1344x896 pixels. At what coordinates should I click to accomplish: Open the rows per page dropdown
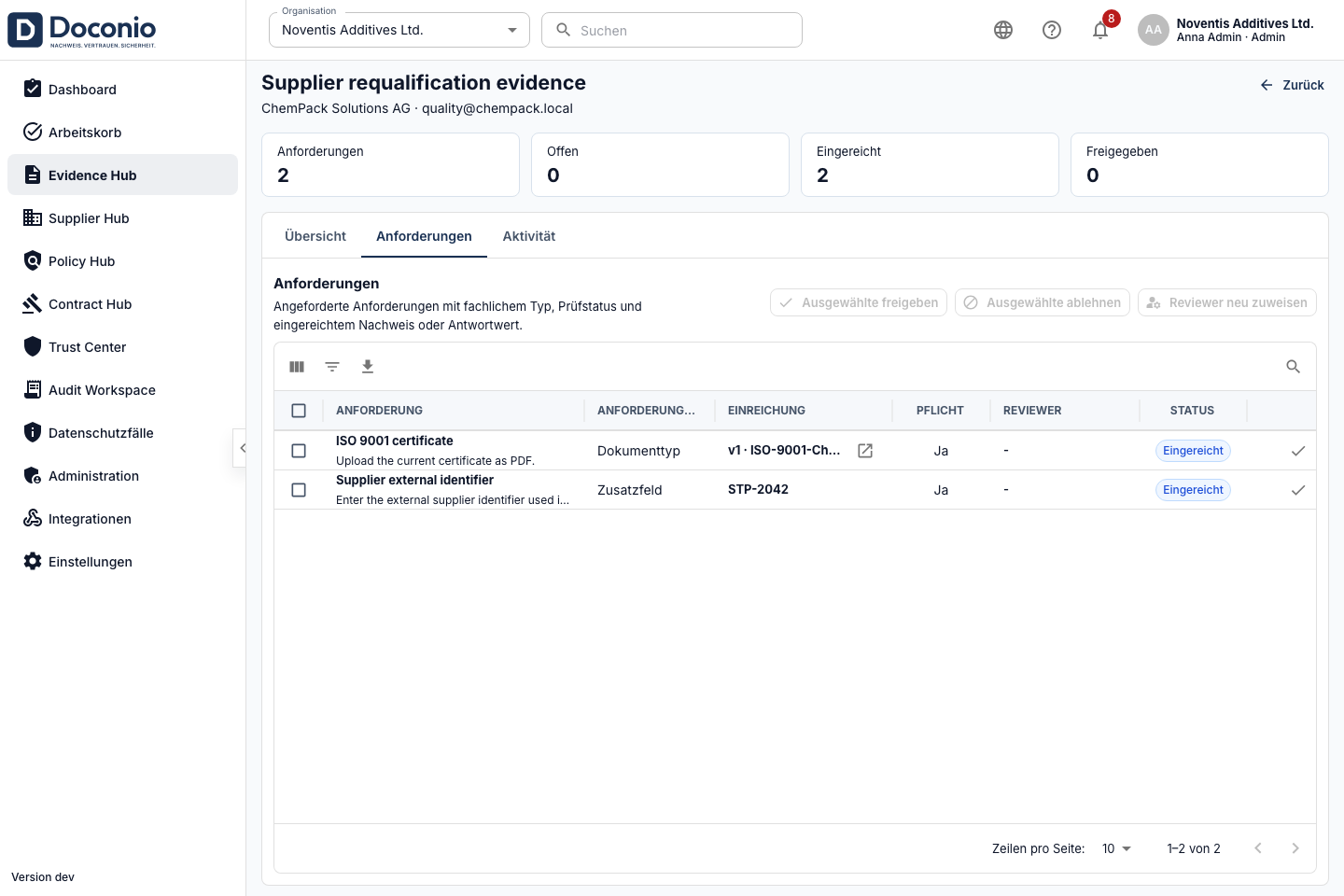click(1116, 848)
